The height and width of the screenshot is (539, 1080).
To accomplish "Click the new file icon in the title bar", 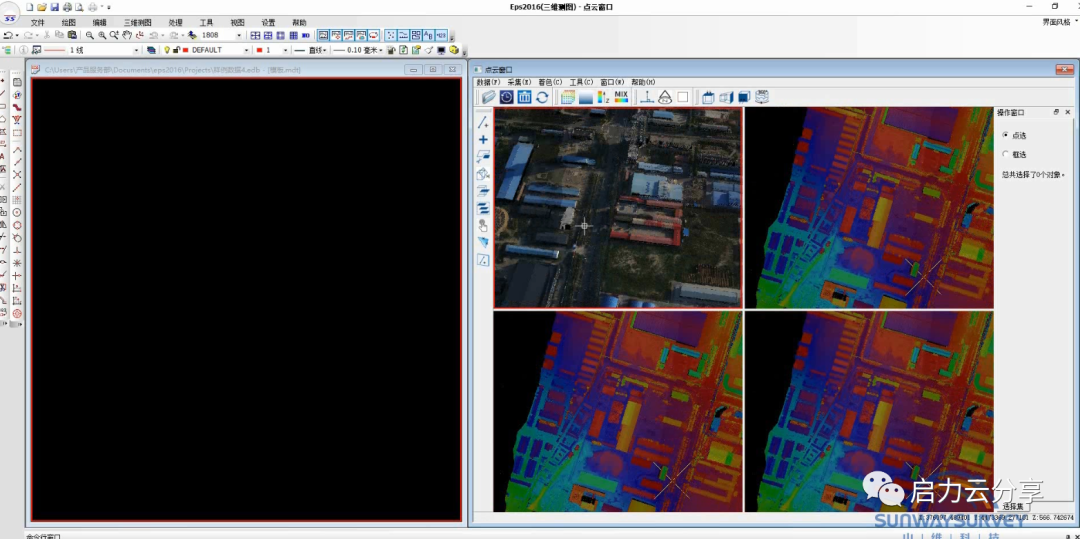I will point(30,6).
